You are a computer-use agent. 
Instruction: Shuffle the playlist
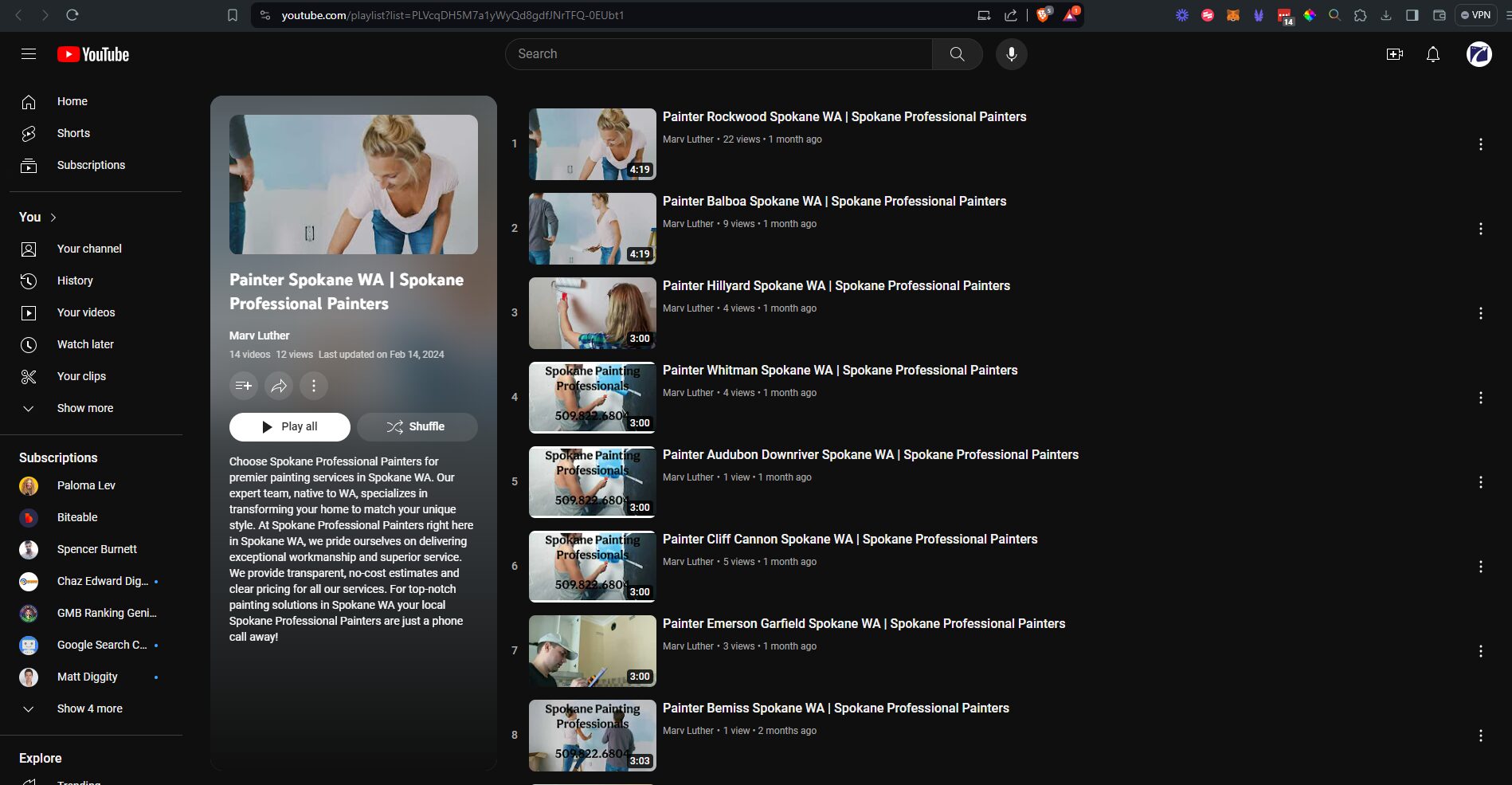click(417, 426)
